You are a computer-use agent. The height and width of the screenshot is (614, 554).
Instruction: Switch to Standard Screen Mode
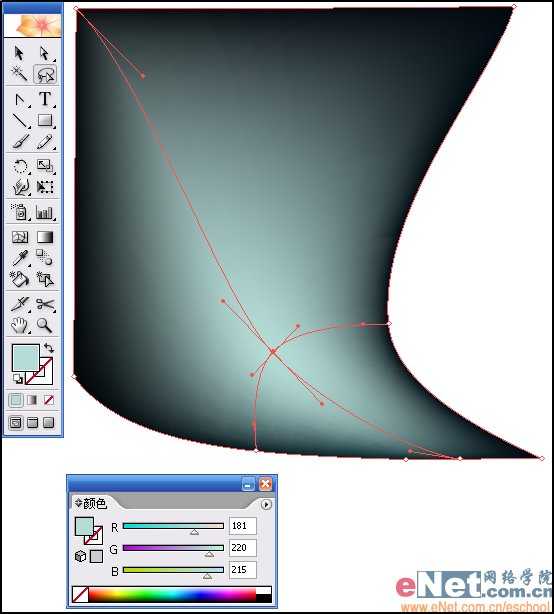pos(16,423)
